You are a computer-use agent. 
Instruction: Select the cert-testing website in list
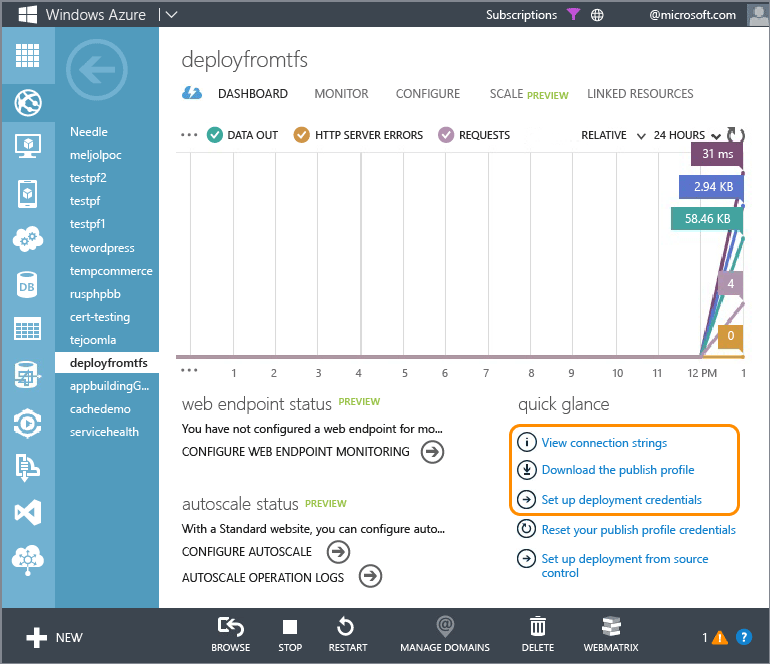tap(100, 317)
